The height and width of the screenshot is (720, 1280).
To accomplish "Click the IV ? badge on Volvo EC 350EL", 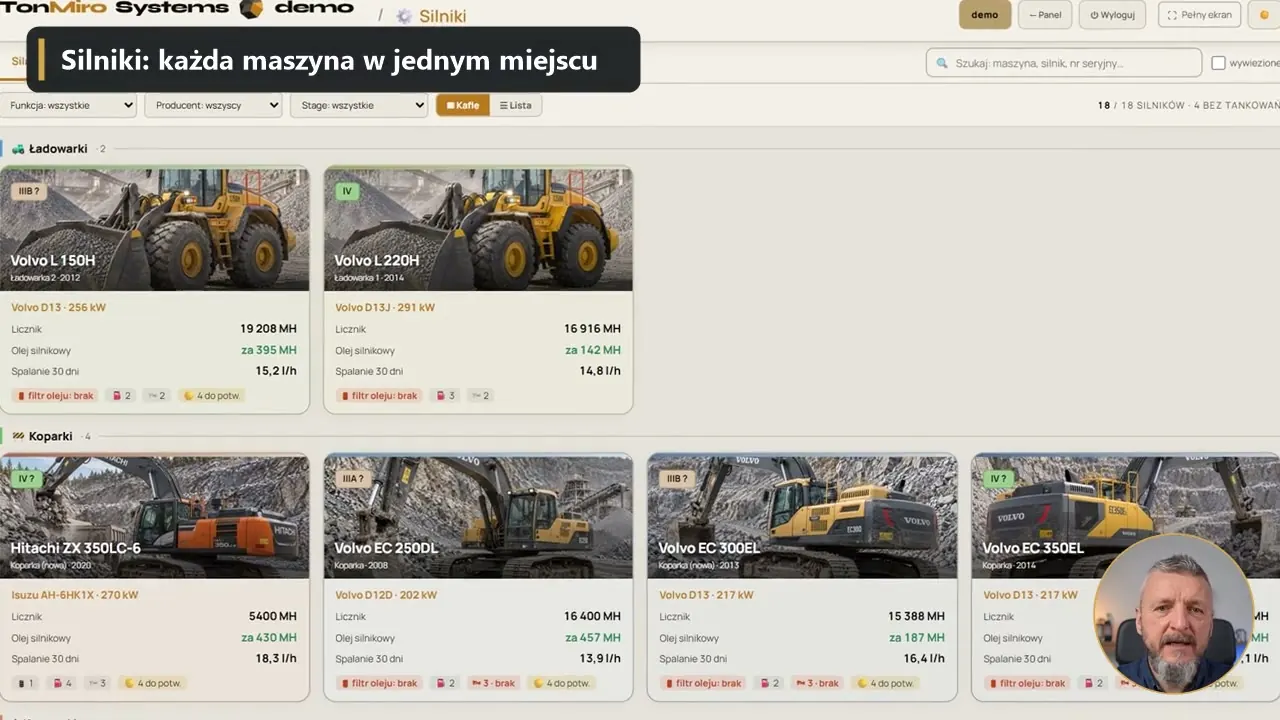I will click(998, 479).
